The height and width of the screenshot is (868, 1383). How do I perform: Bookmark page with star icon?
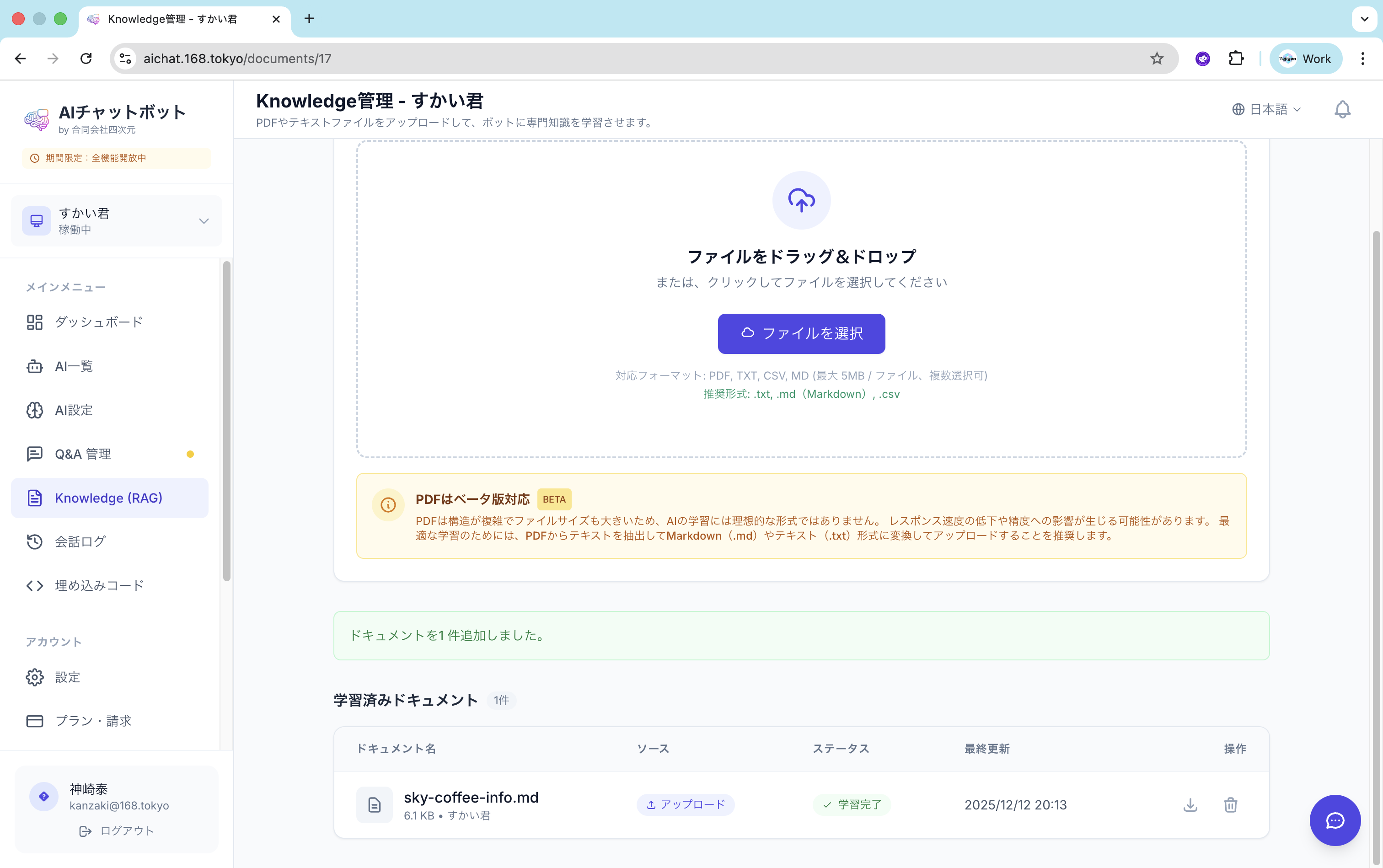[x=1156, y=59]
